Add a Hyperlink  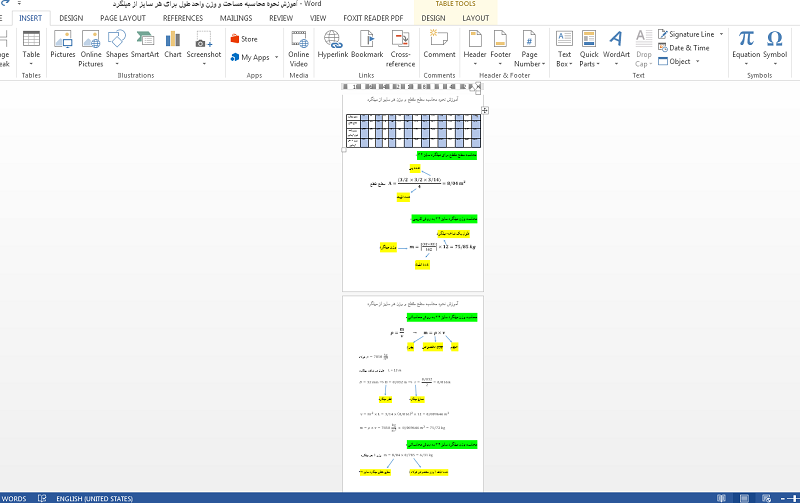pos(333,44)
